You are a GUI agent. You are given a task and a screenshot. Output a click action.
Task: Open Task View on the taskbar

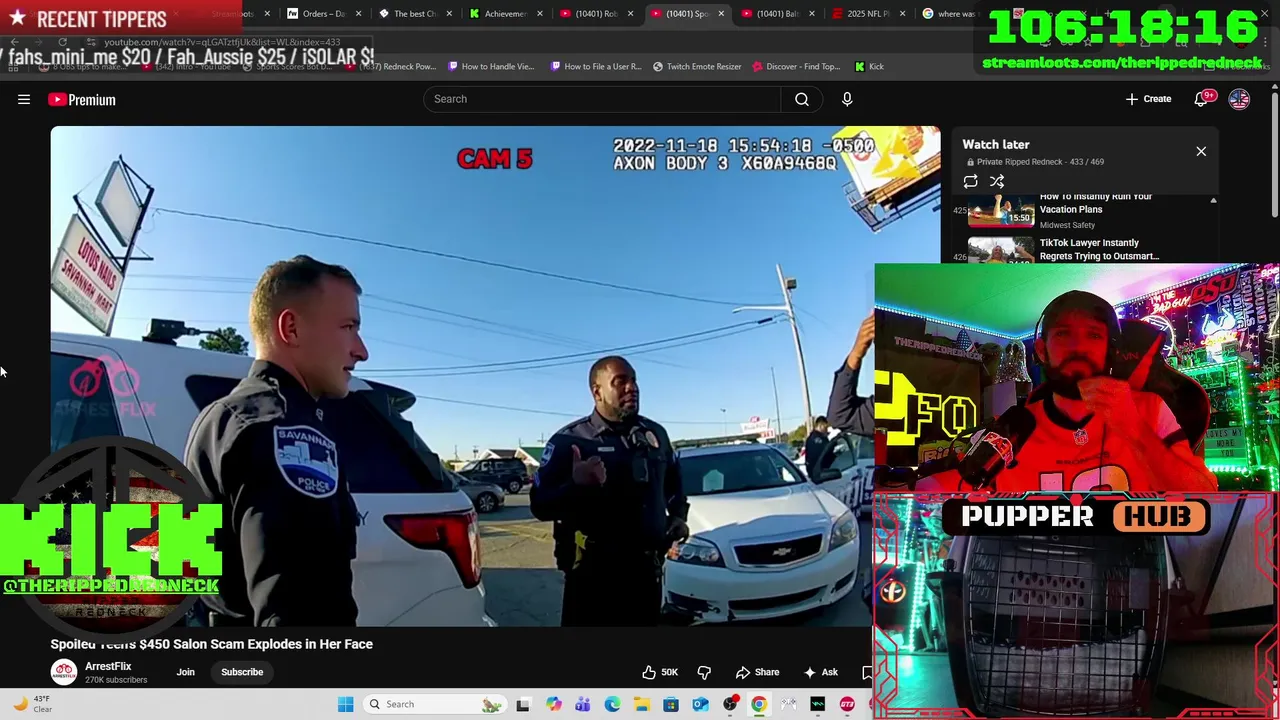pos(522,704)
